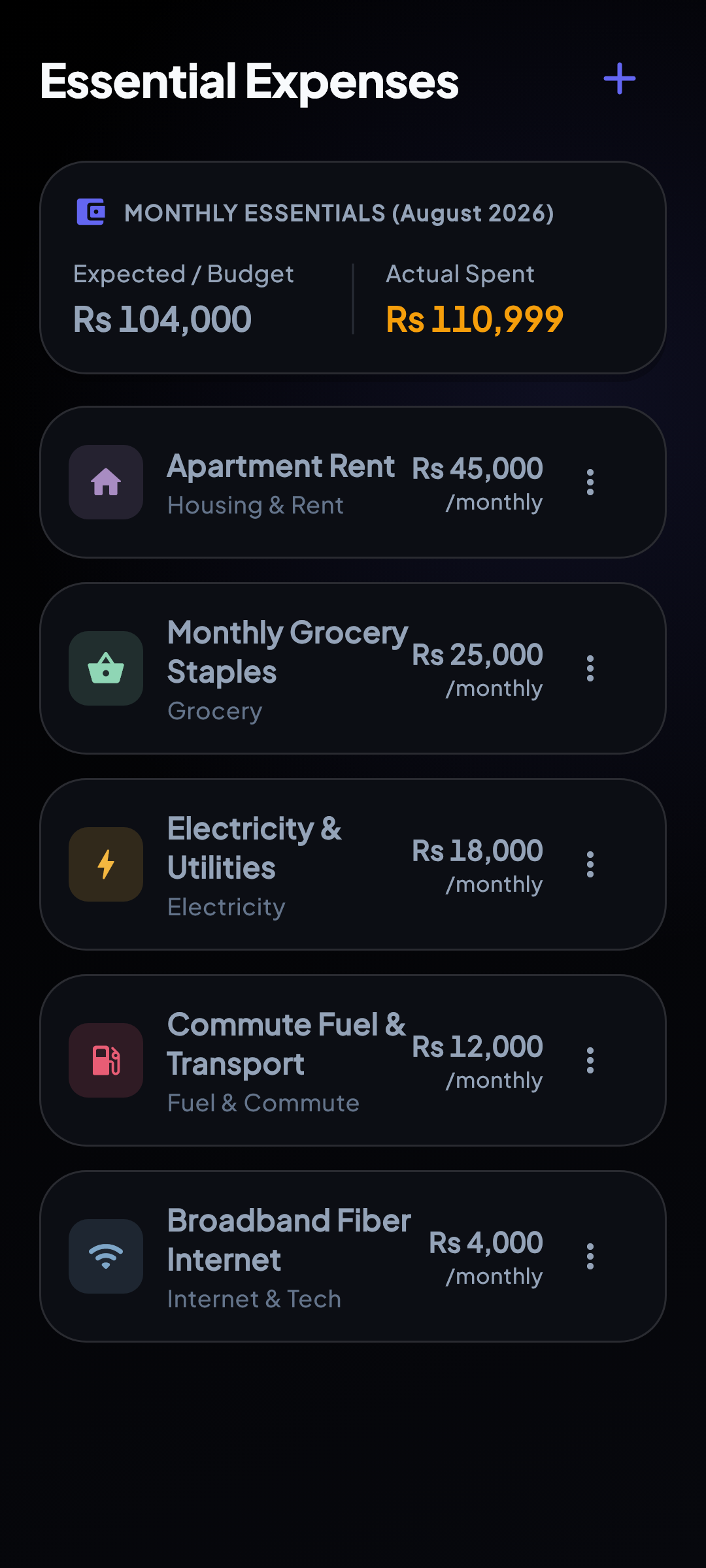
Task: Open options menu for Apartment Rent
Action: click(x=590, y=482)
